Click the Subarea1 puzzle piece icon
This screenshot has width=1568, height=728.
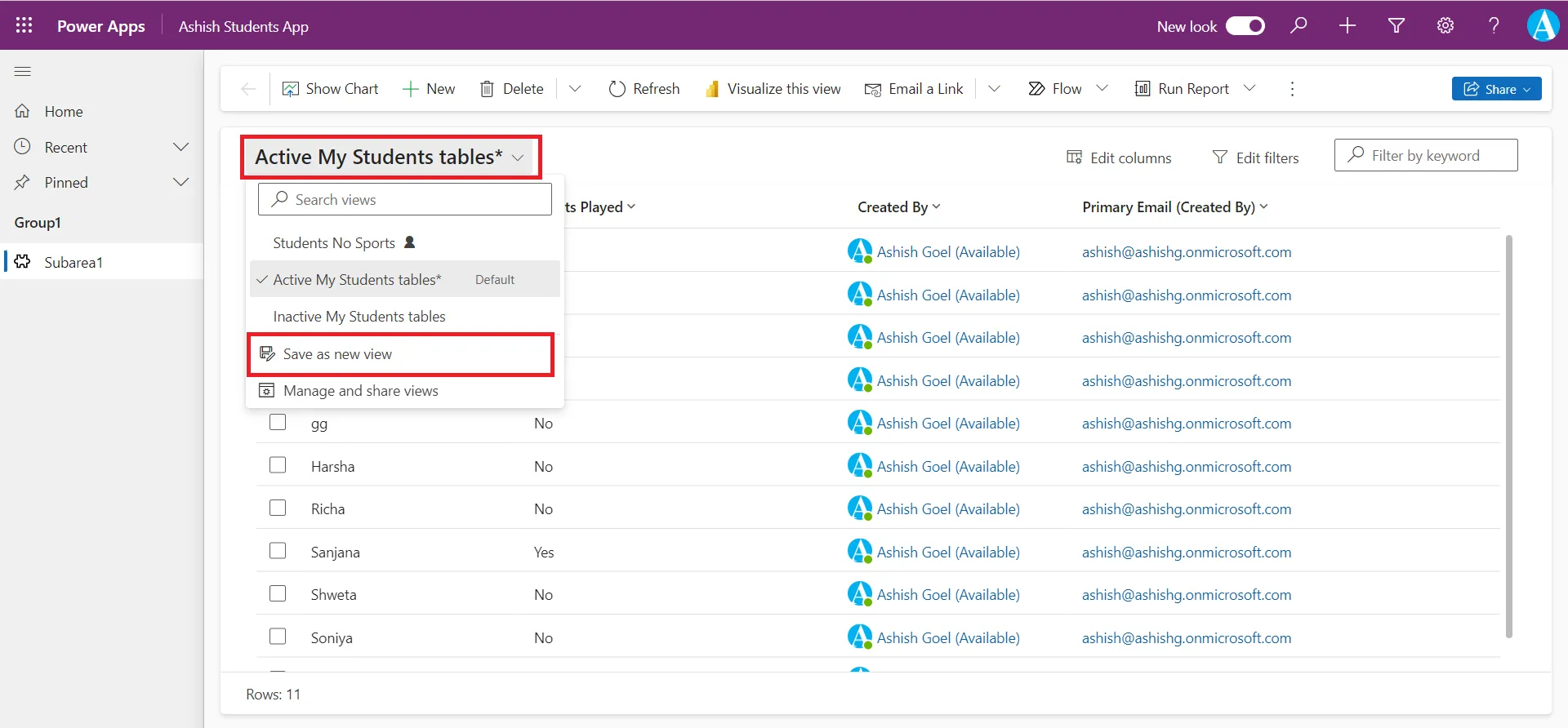pos(23,261)
